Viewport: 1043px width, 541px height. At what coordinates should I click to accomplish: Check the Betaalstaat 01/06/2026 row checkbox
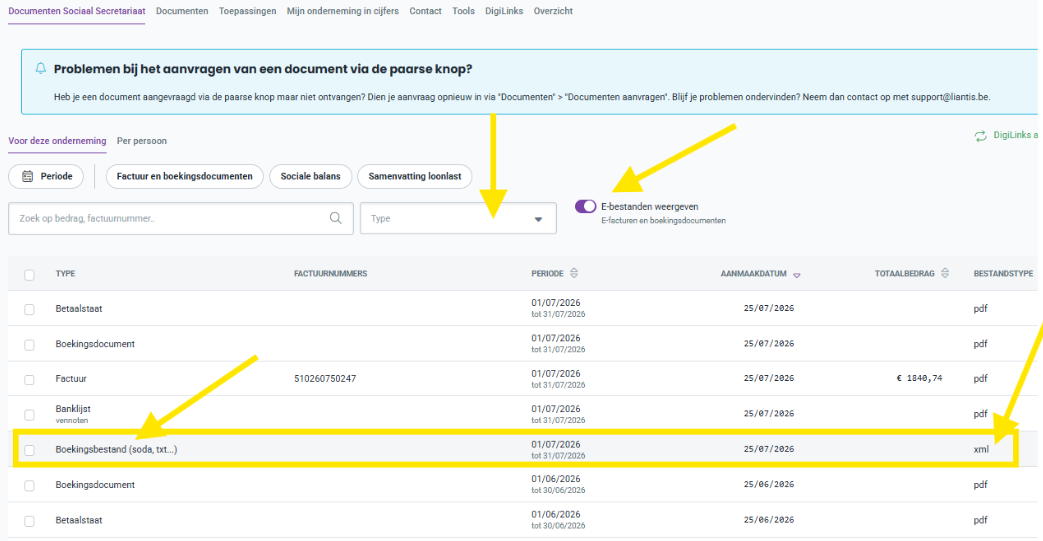[29, 521]
